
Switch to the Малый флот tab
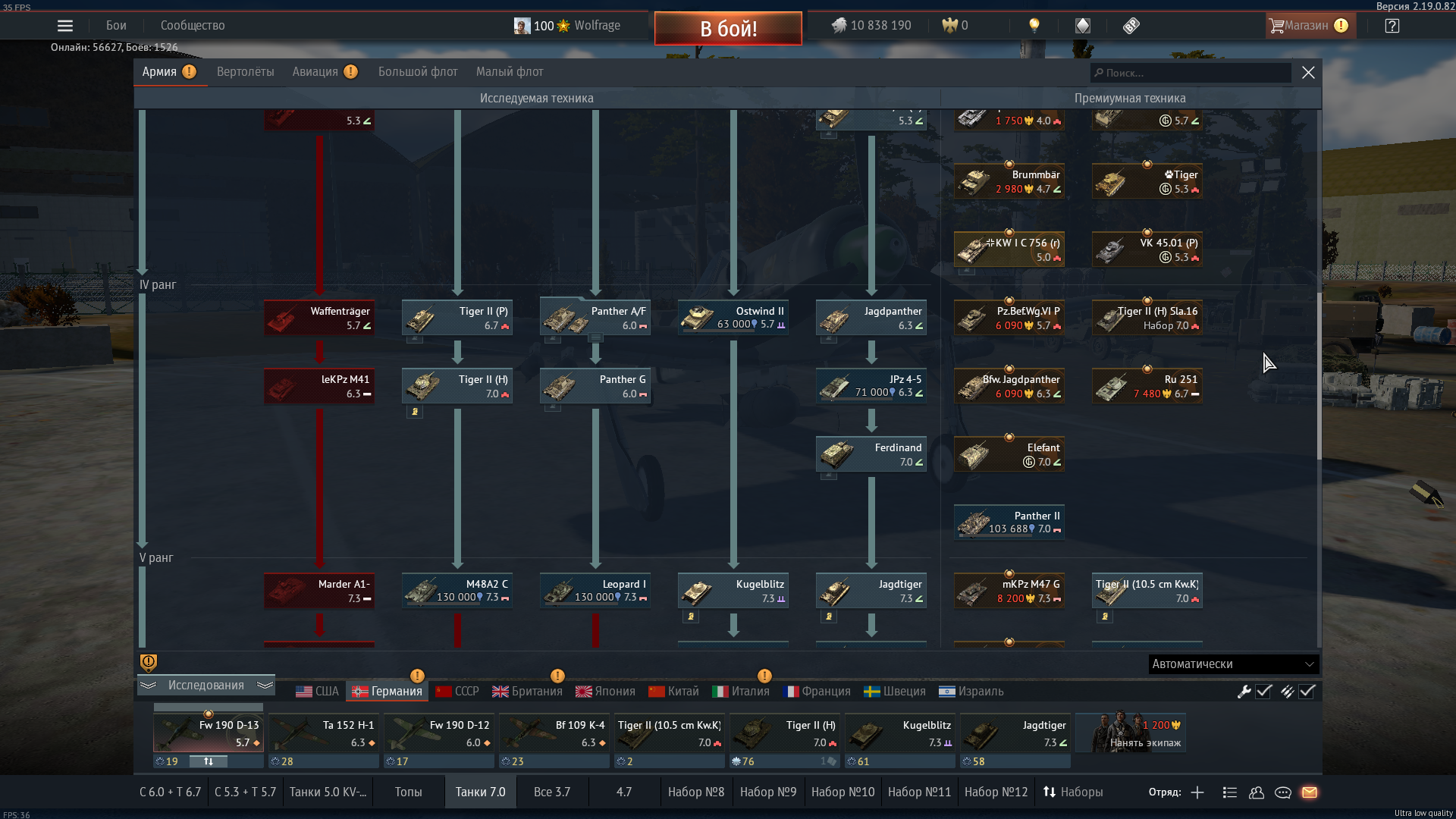[510, 72]
